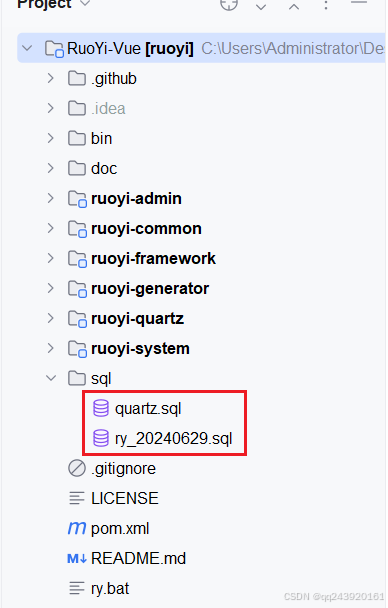
Task: Hide the Project tool window
Action: tap(359, 3)
